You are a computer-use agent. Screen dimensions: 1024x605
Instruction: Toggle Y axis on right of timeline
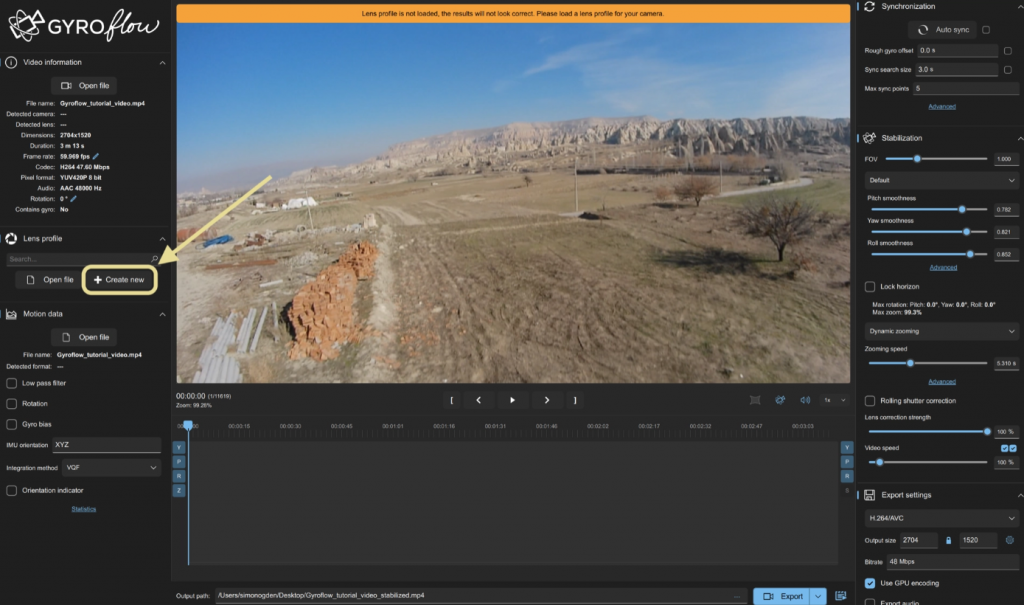[x=847, y=448]
